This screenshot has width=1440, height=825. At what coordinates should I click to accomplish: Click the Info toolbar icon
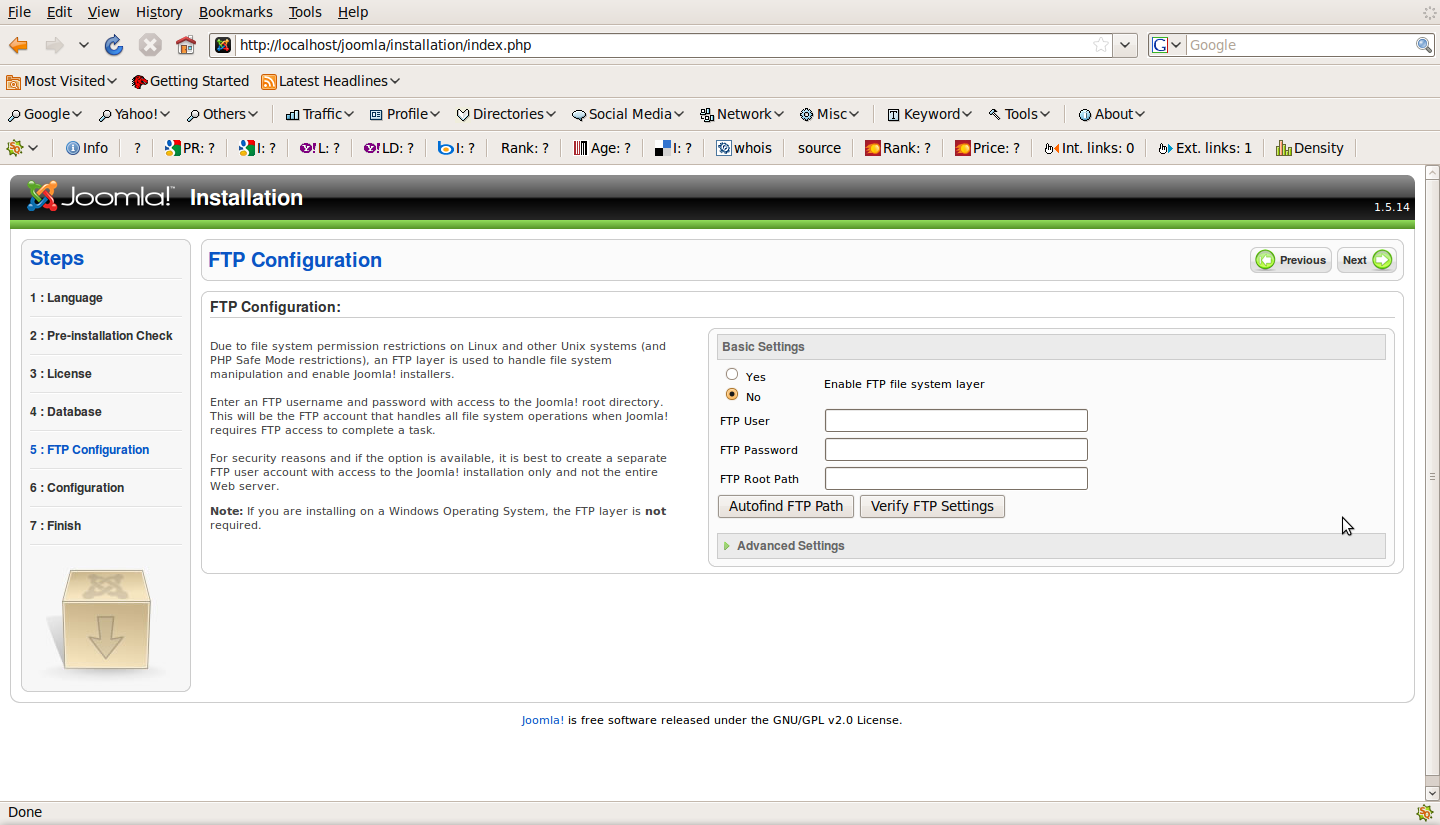click(87, 148)
